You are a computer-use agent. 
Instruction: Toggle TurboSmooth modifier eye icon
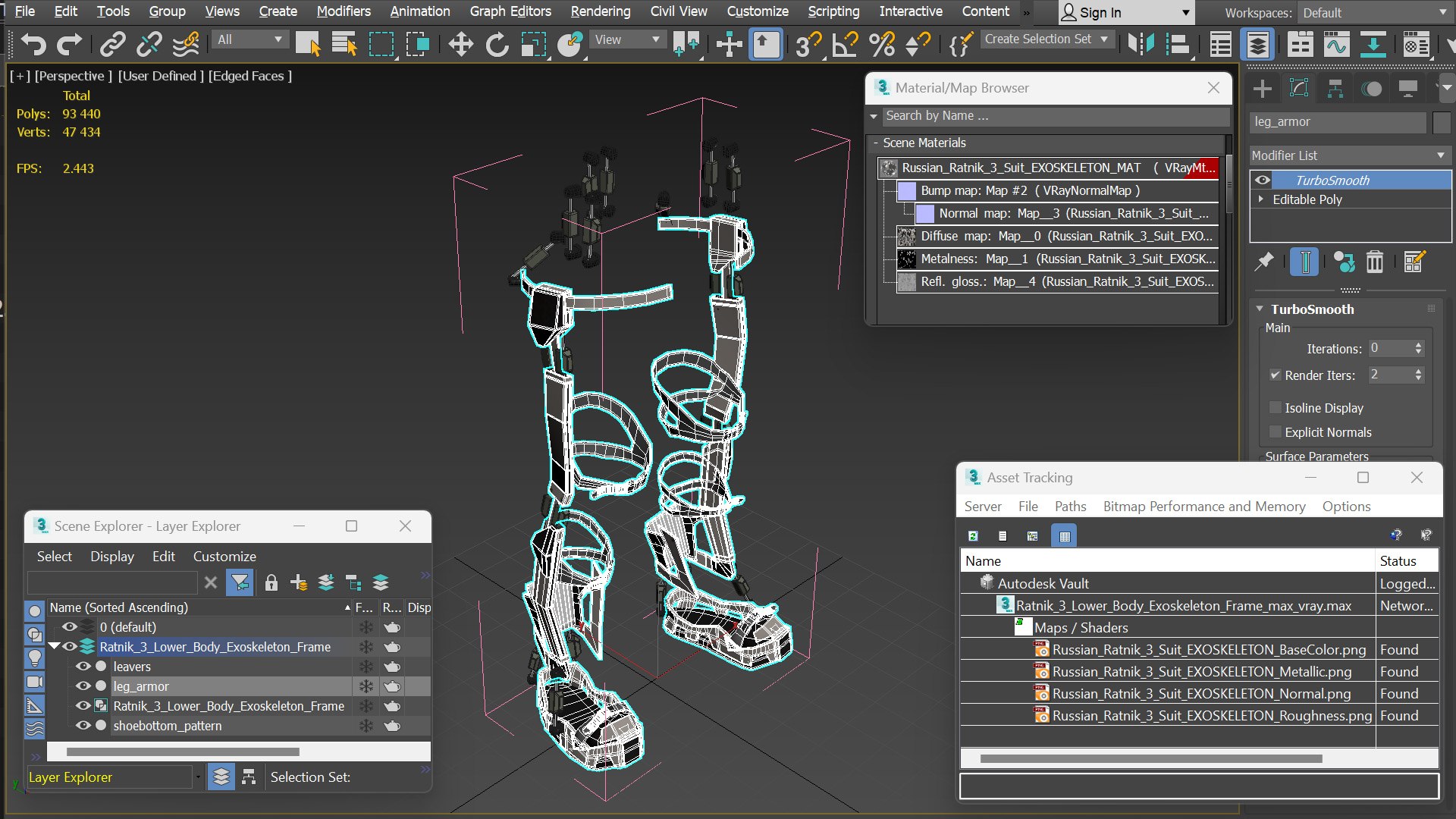click(1263, 180)
